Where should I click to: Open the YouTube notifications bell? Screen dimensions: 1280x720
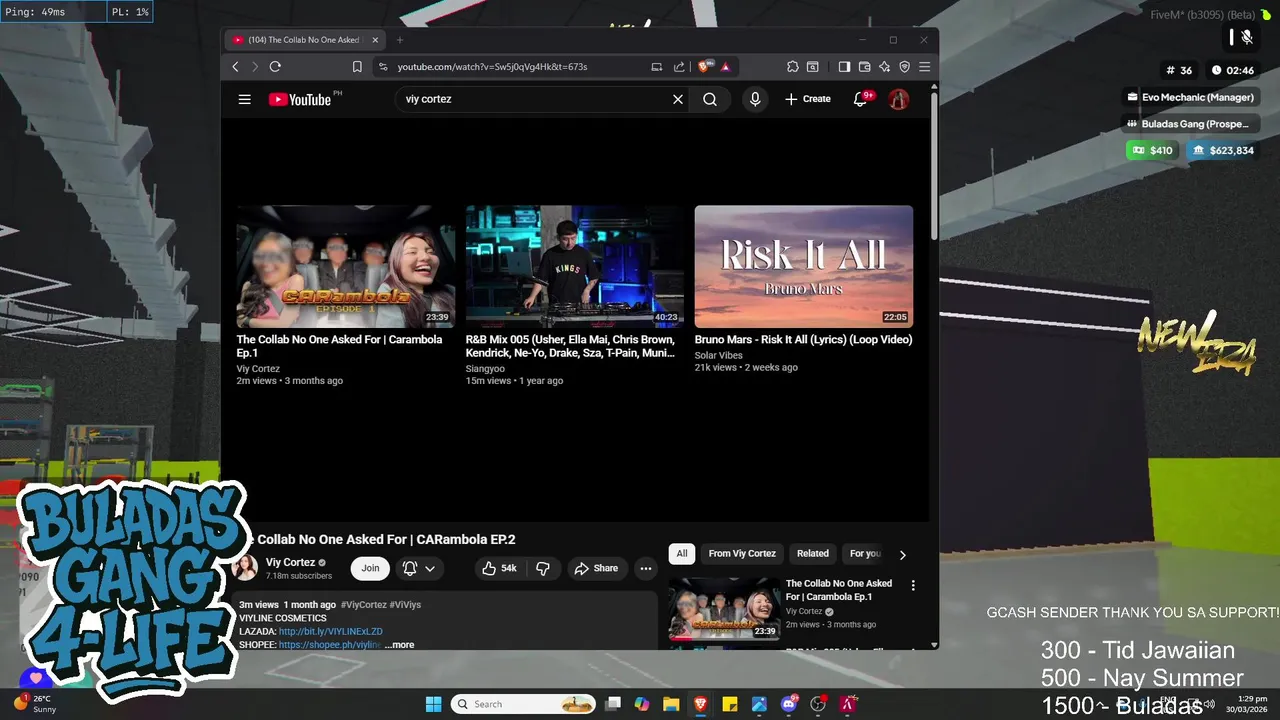860,99
